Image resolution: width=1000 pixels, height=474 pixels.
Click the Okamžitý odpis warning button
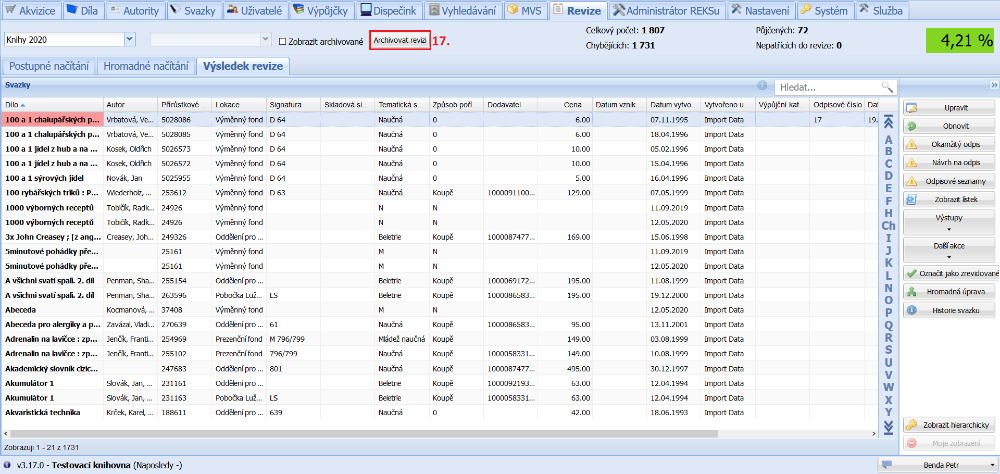click(x=949, y=144)
